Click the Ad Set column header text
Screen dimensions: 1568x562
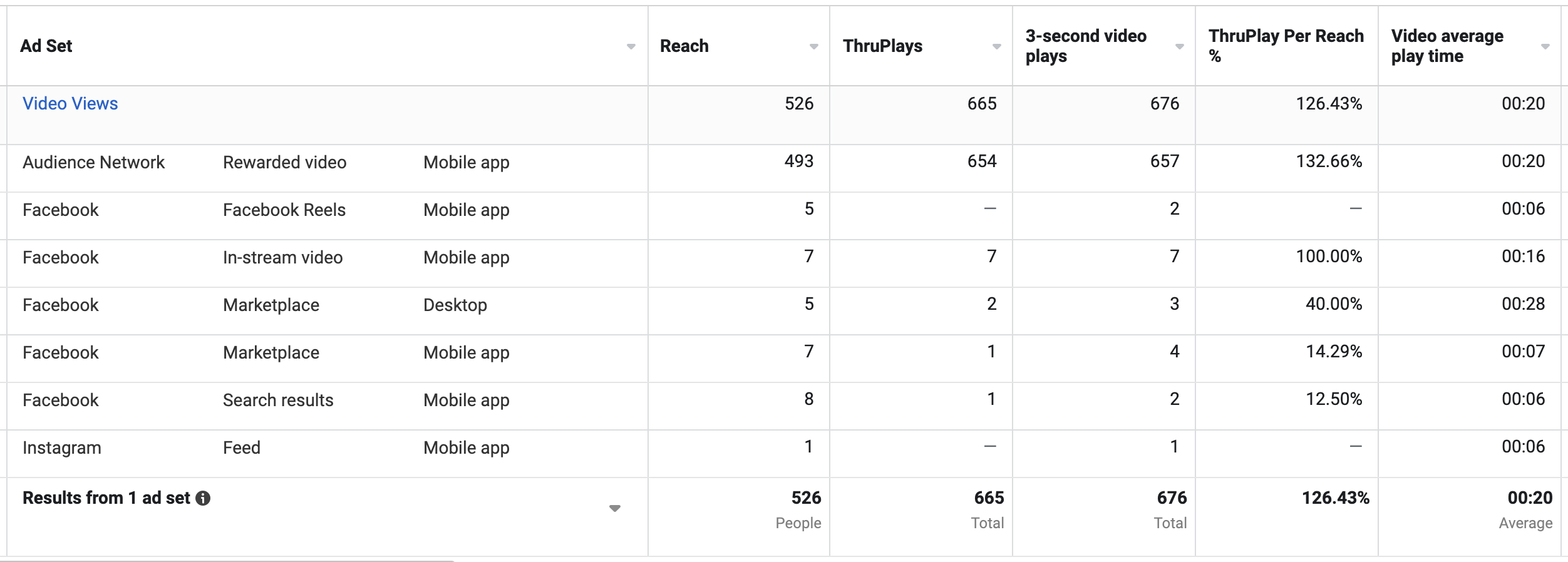click(x=46, y=46)
